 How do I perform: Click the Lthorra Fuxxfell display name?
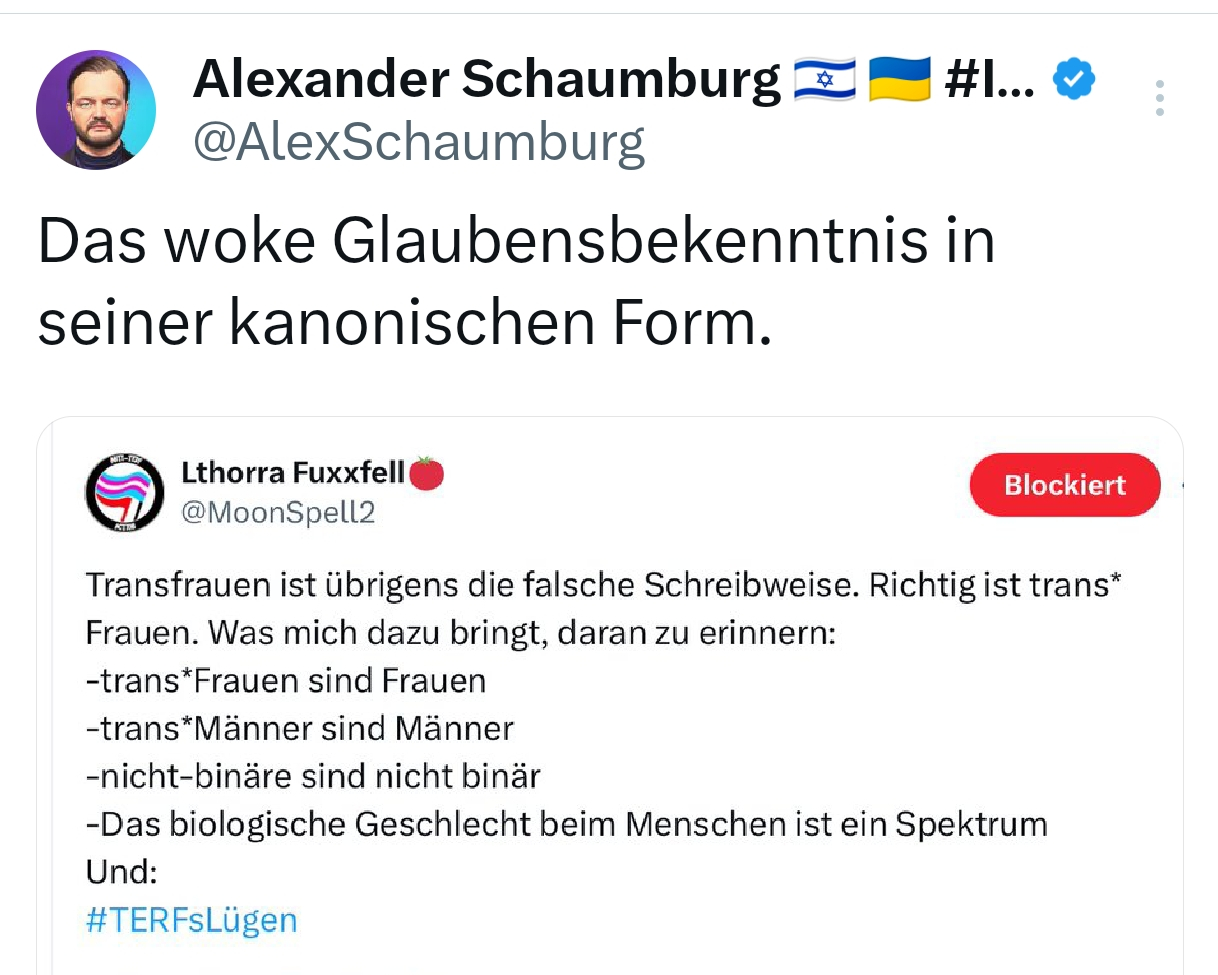(x=293, y=472)
